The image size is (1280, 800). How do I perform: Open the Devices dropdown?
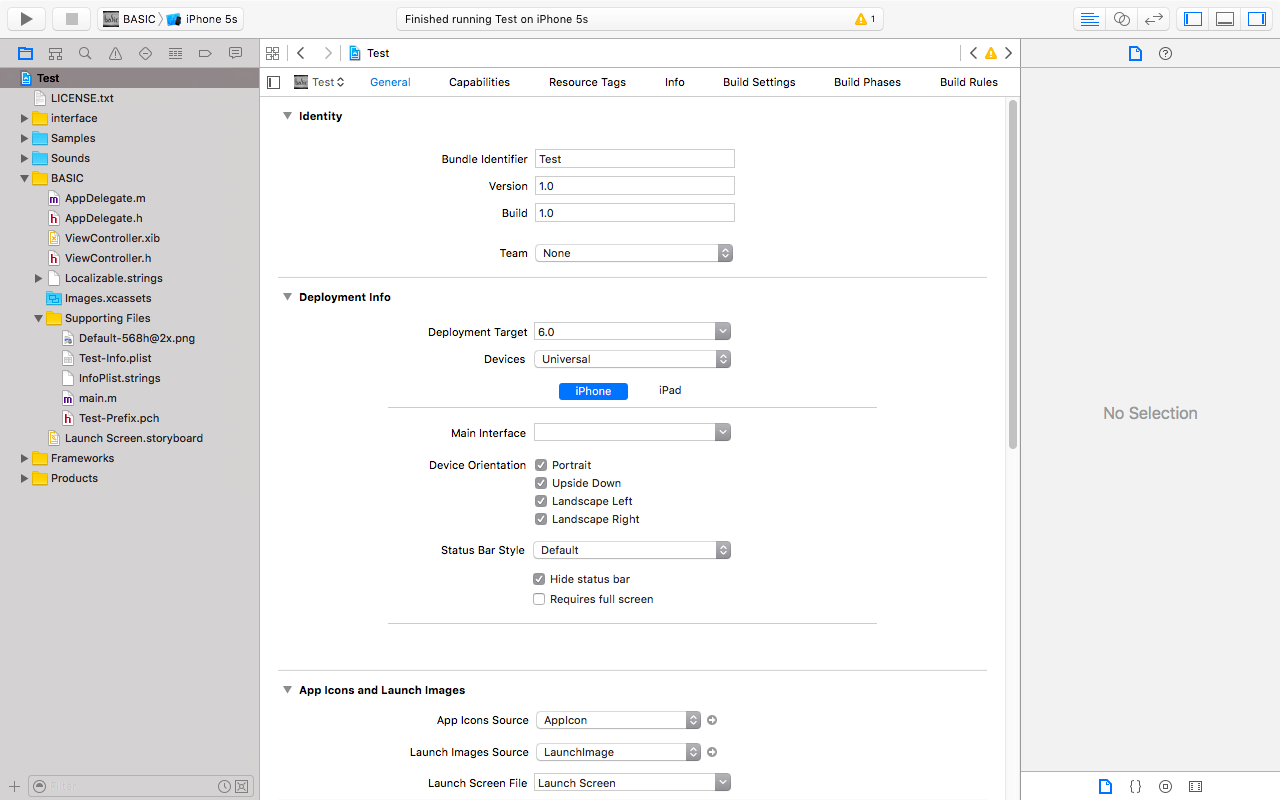click(x=633, y=359)
